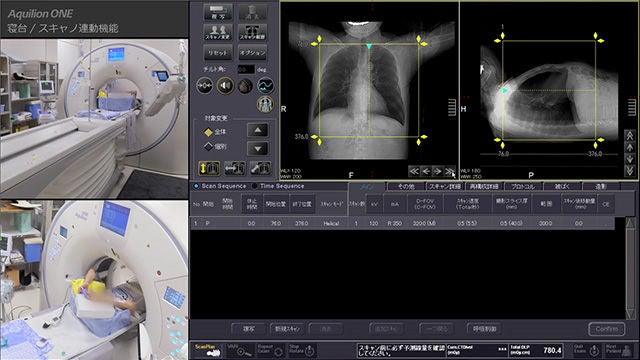
Task: Click the 76.0 start position cell
Action: tap(276, 223)
